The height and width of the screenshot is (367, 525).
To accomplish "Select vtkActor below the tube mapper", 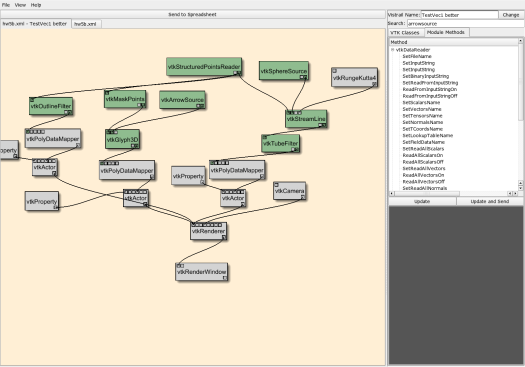I will coord(233,198).
